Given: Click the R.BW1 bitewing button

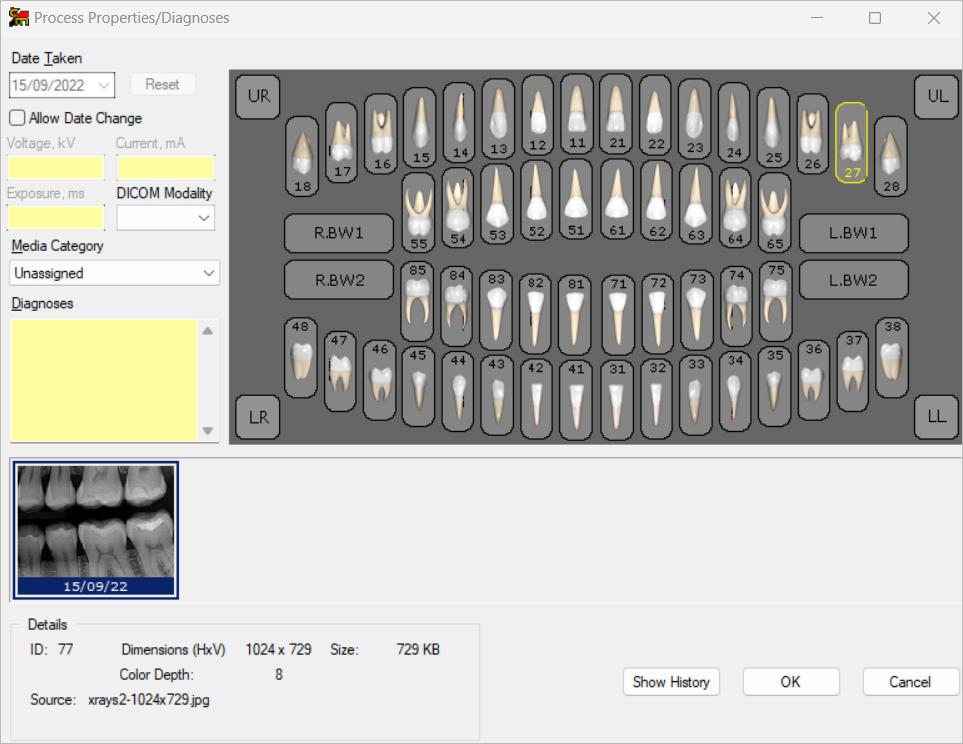Looking at the screenshot, I should point(338,233).
